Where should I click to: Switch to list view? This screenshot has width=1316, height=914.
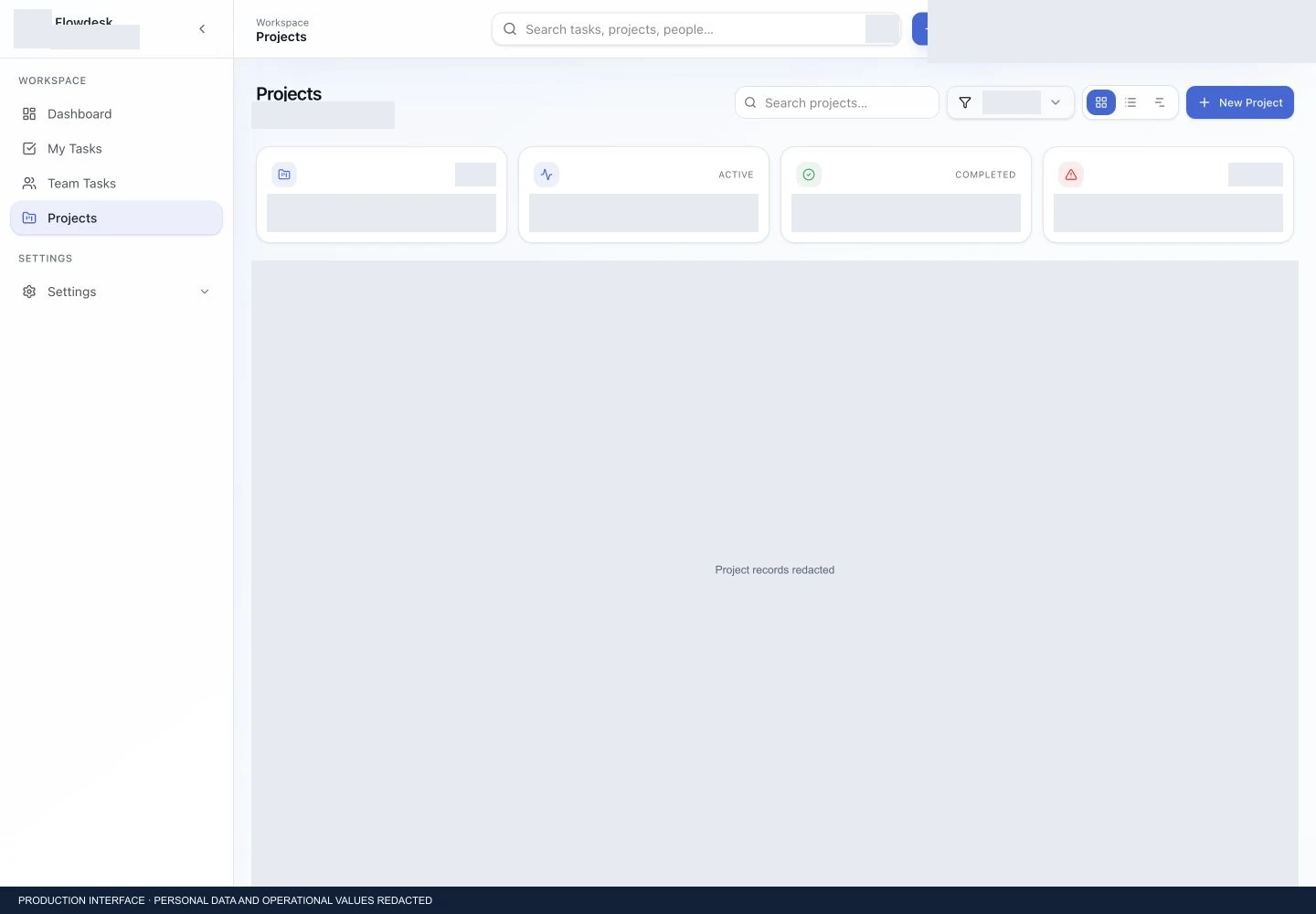point(1130,102)
